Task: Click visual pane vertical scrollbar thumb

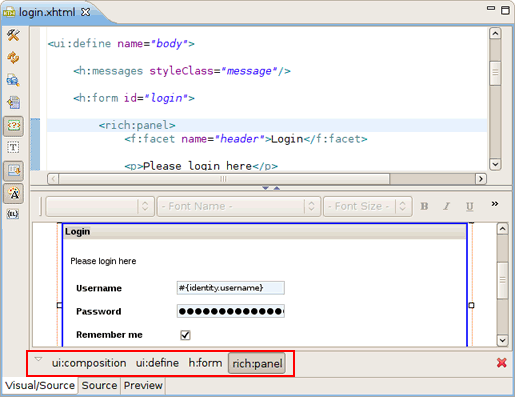Action: 502,280
